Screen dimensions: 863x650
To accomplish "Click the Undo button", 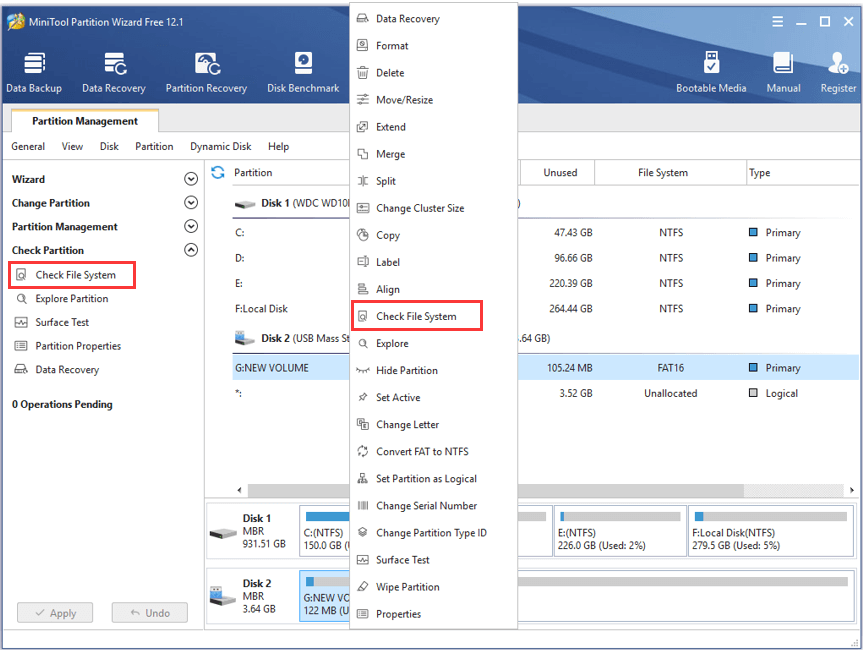I will click(x=149, y=612).
